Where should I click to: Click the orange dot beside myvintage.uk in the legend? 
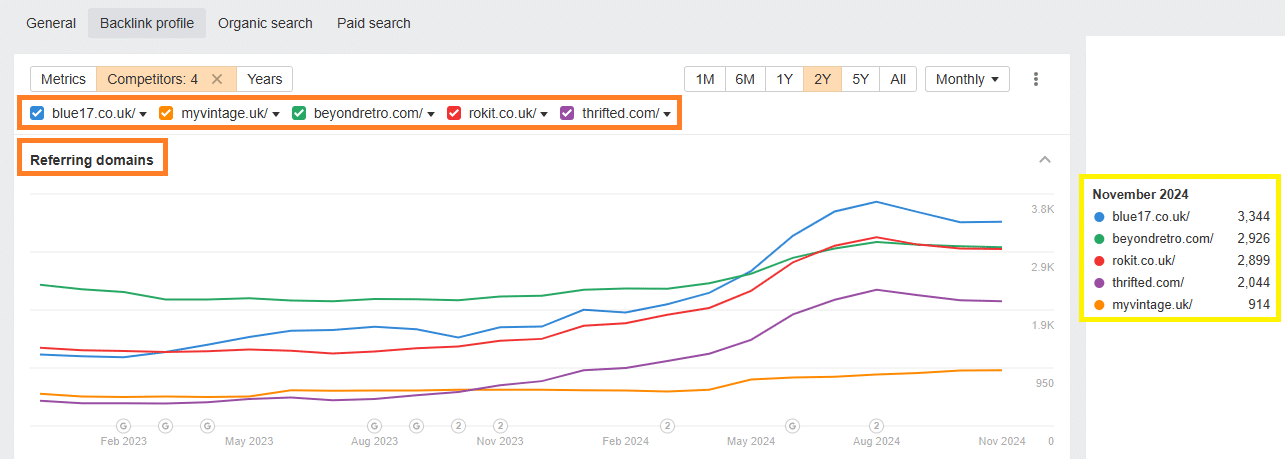[x=1099, y=304]
